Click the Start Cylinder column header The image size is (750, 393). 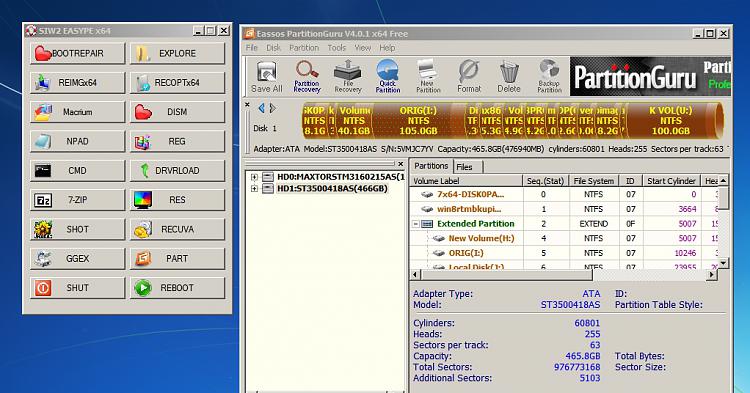[x=671, y=181]
